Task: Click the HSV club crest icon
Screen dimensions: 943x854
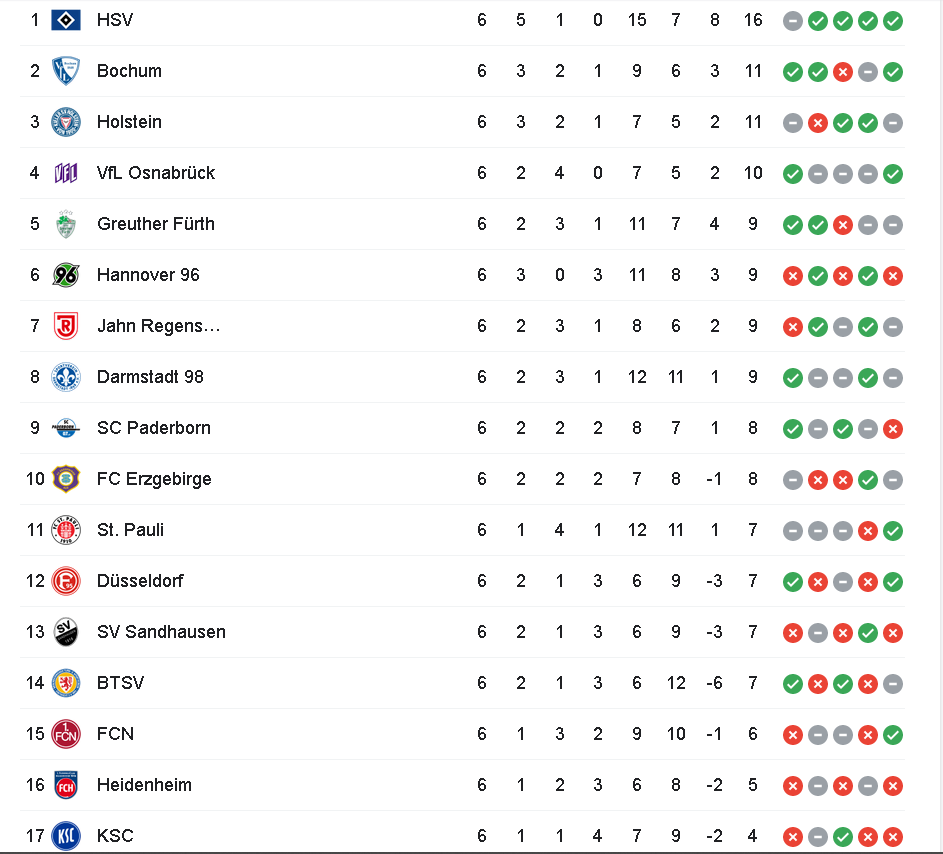Action: [x=66, y=20]
